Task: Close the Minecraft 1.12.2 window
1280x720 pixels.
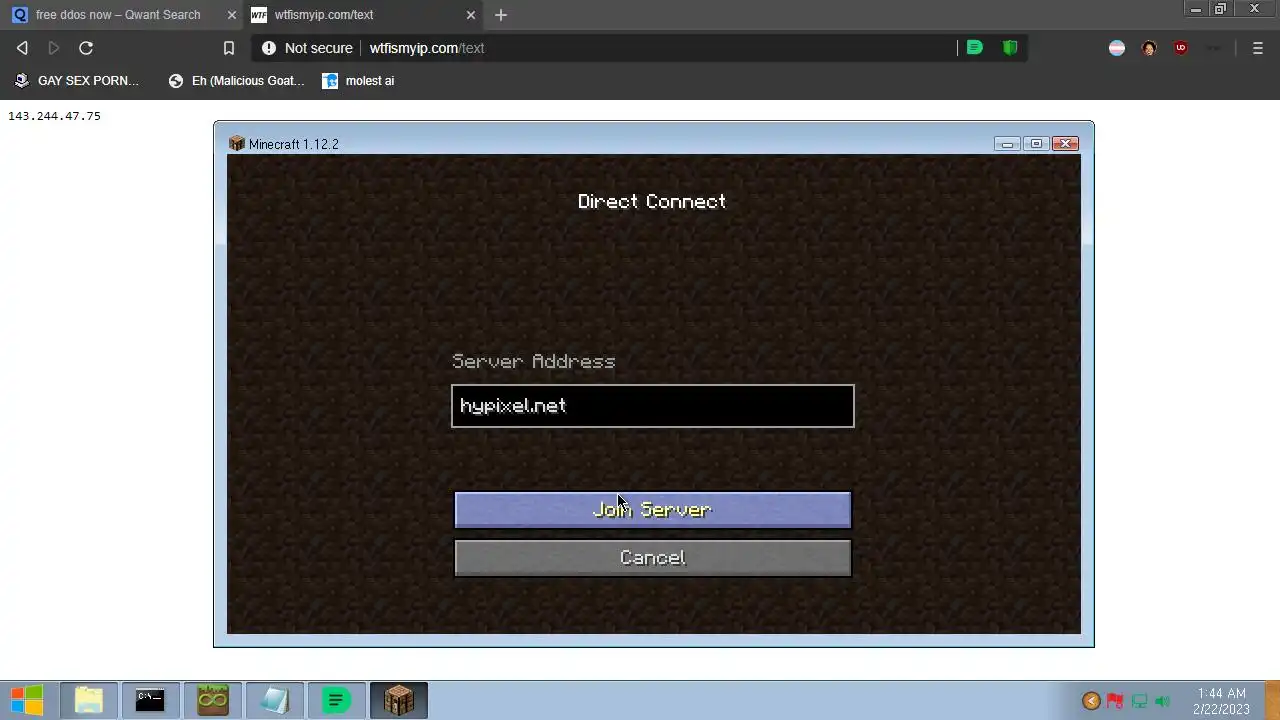Action: click(1066, 144)
